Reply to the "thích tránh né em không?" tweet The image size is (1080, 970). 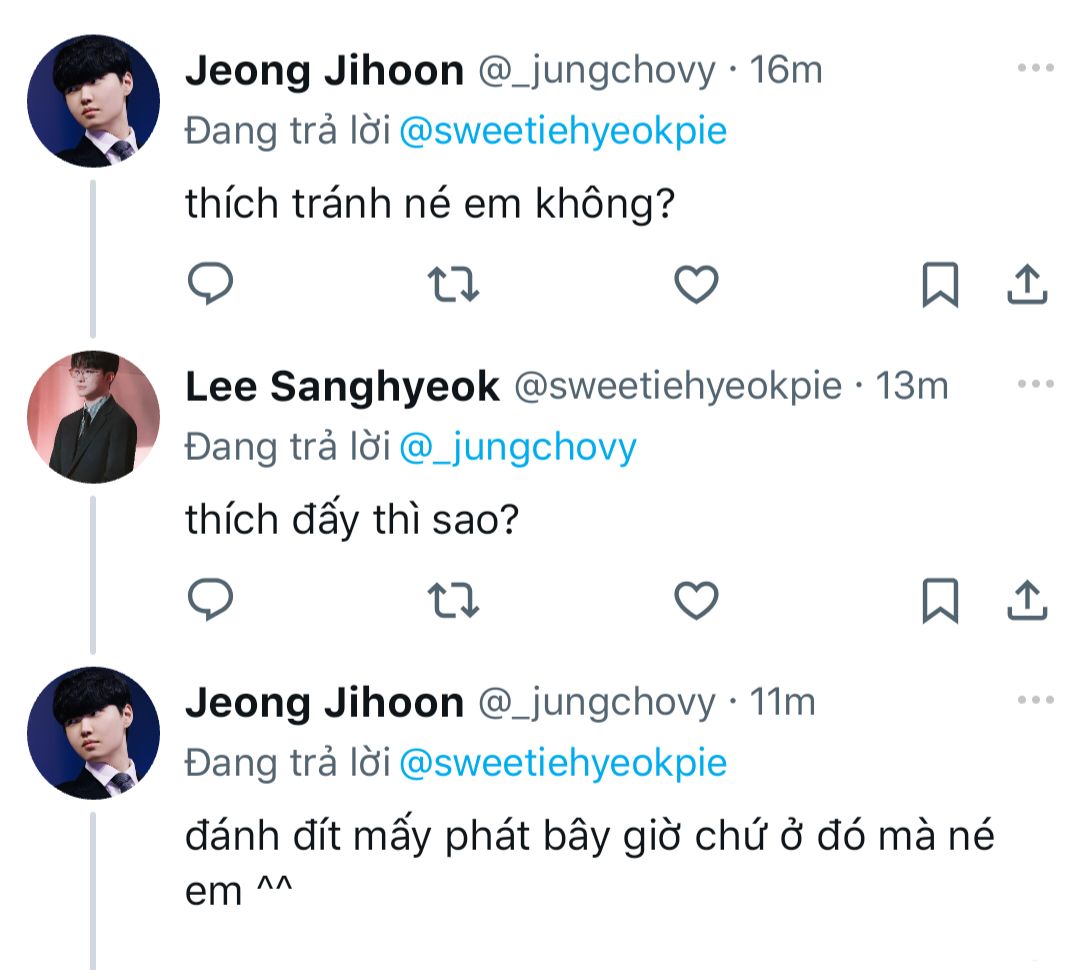click(211, 285)
